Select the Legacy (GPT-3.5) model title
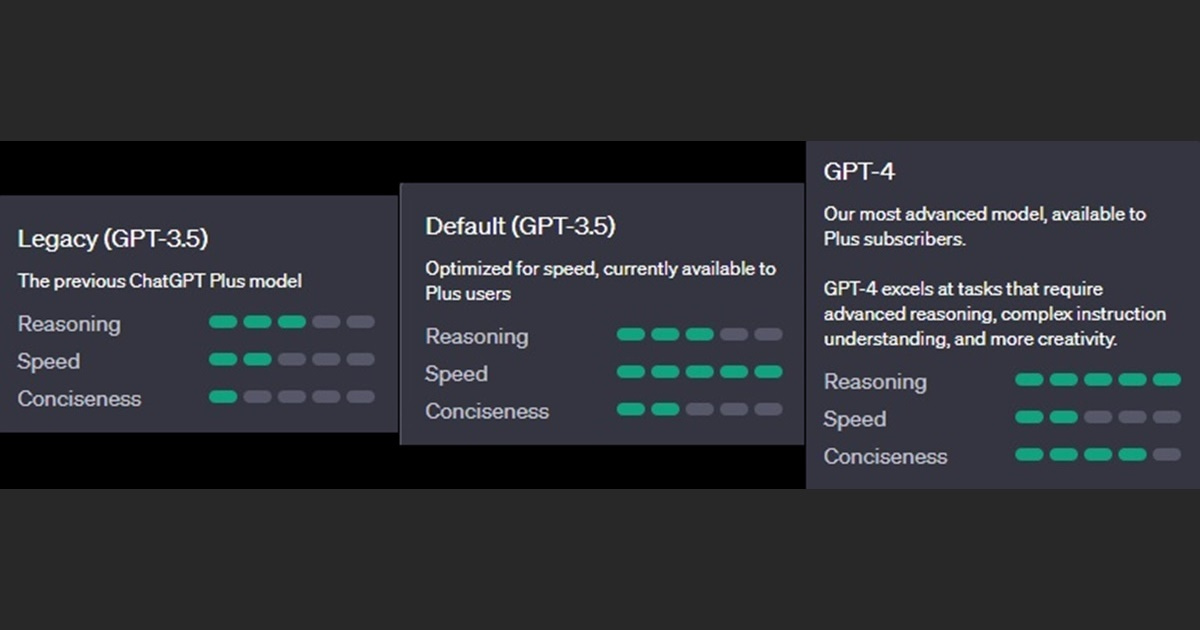The height and width of the screenshot is (630, 1200). pyautogui.click(x=113, y=239)
